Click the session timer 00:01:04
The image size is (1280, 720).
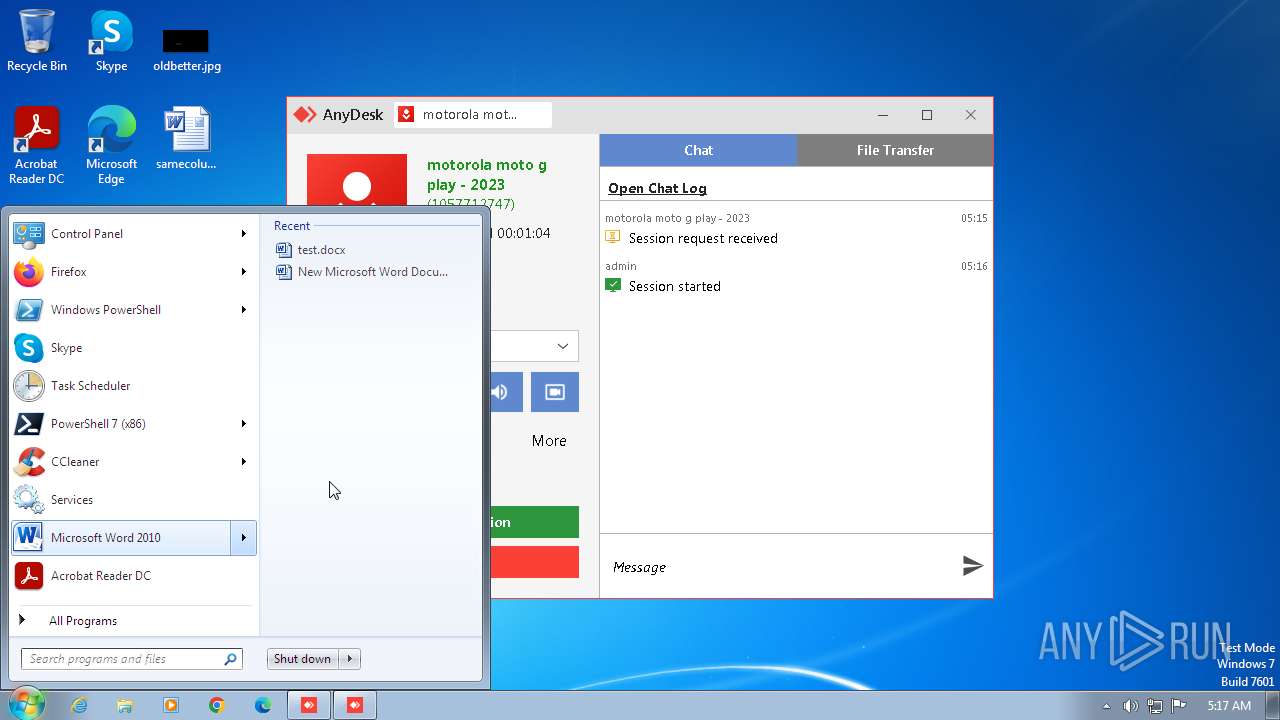tap(524, 233)
